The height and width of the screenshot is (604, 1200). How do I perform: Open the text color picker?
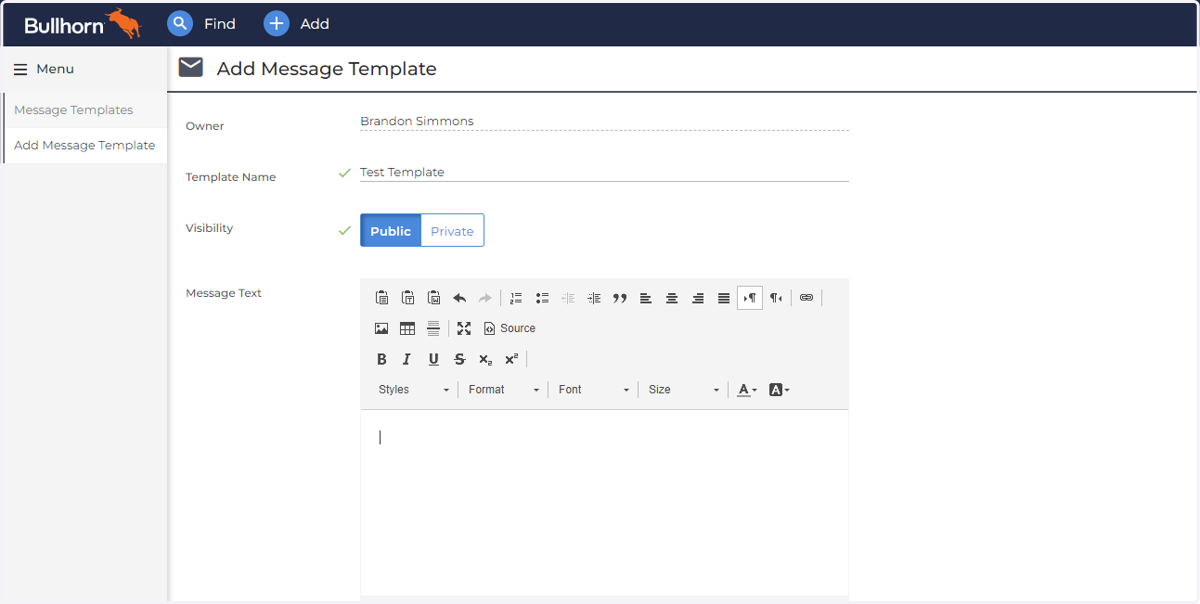tap(747, 390)
